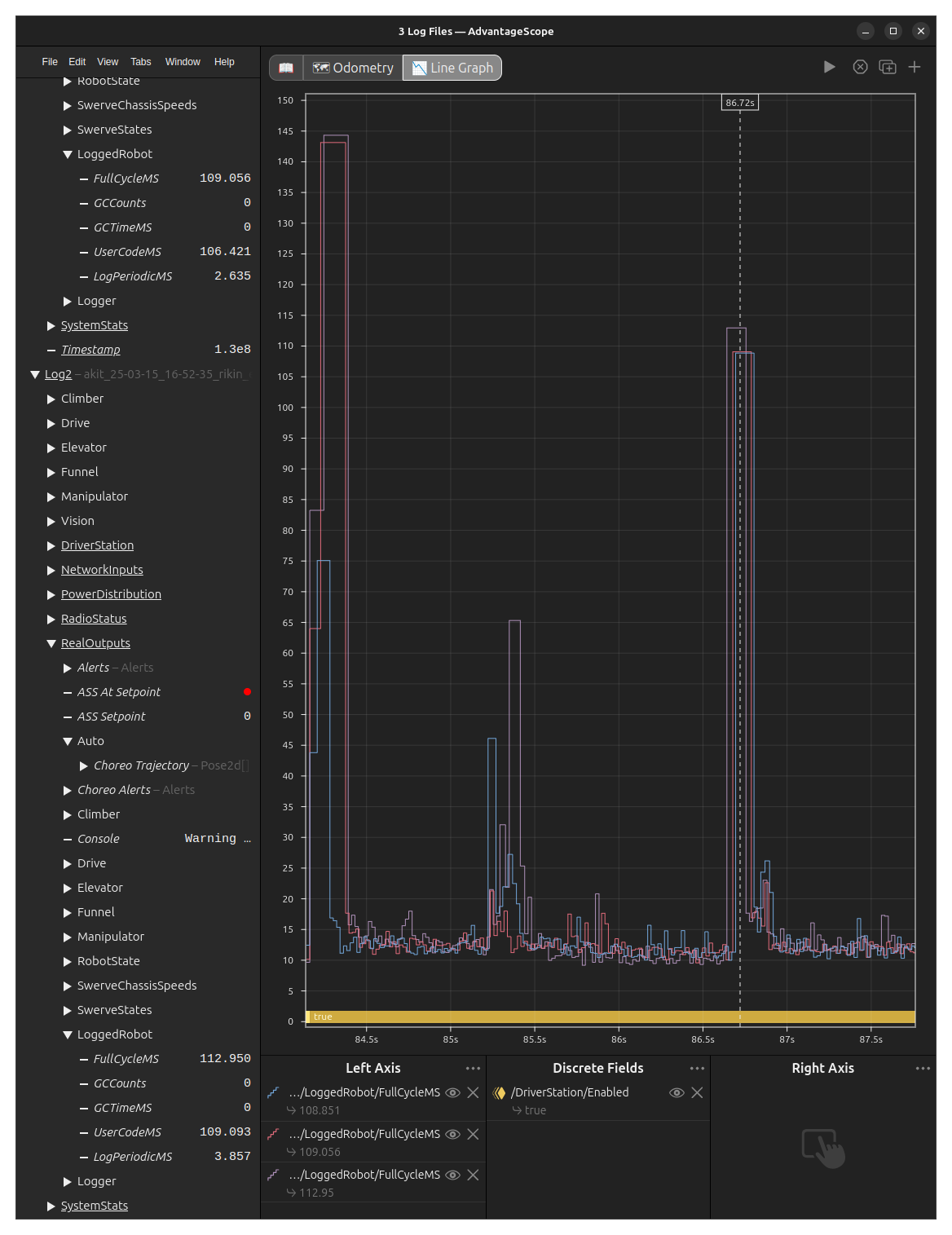The height and width of the screenshot is (1235, 952).
Task: Open the Tabs menu
Action: (x=141, y=62)
